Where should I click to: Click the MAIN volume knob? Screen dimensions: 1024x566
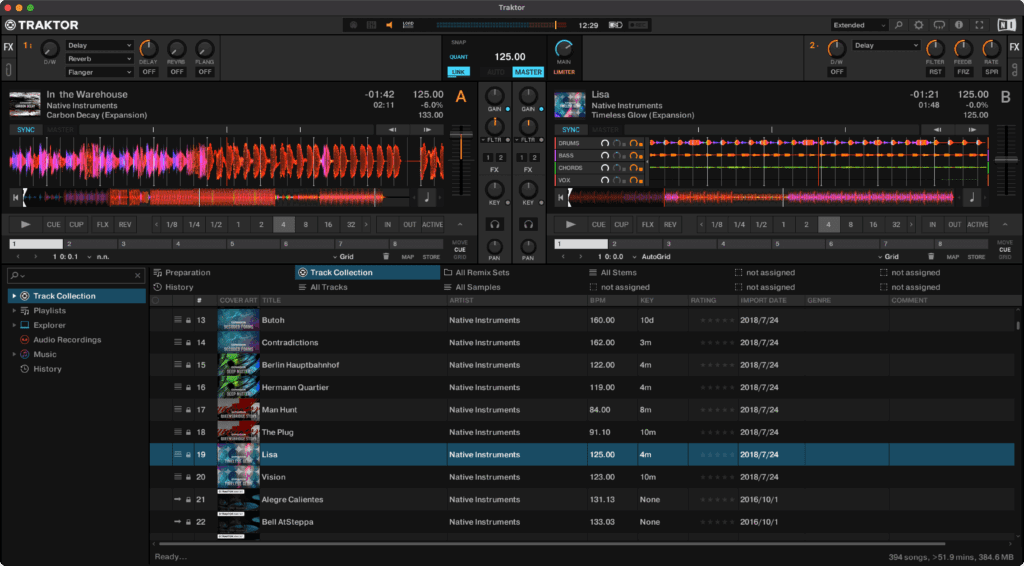(x=564, y=48)
